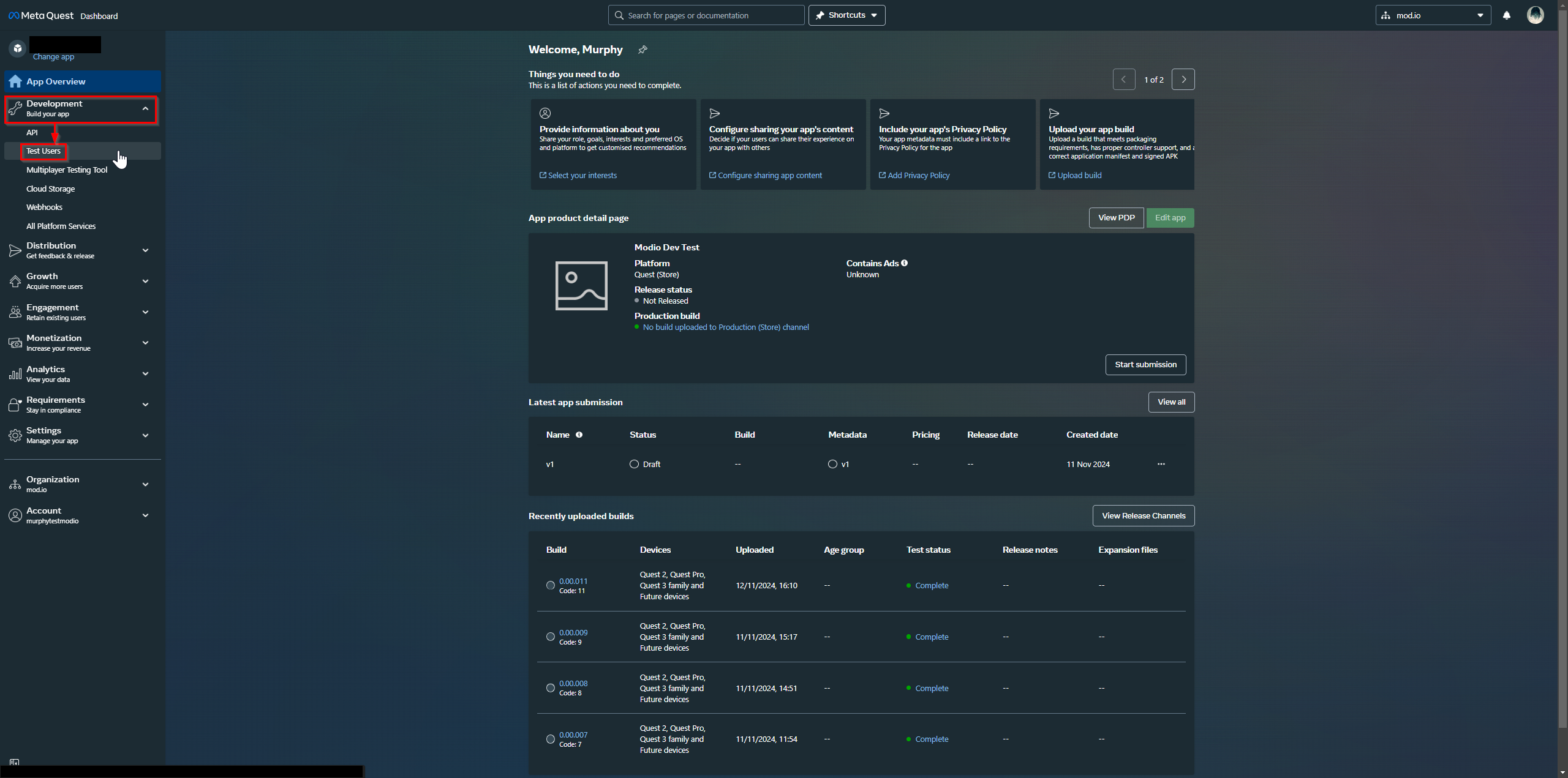Viewport: 1568px width, 778px height.
Task: Go to the next to-do page
Action: [1183, 80]
